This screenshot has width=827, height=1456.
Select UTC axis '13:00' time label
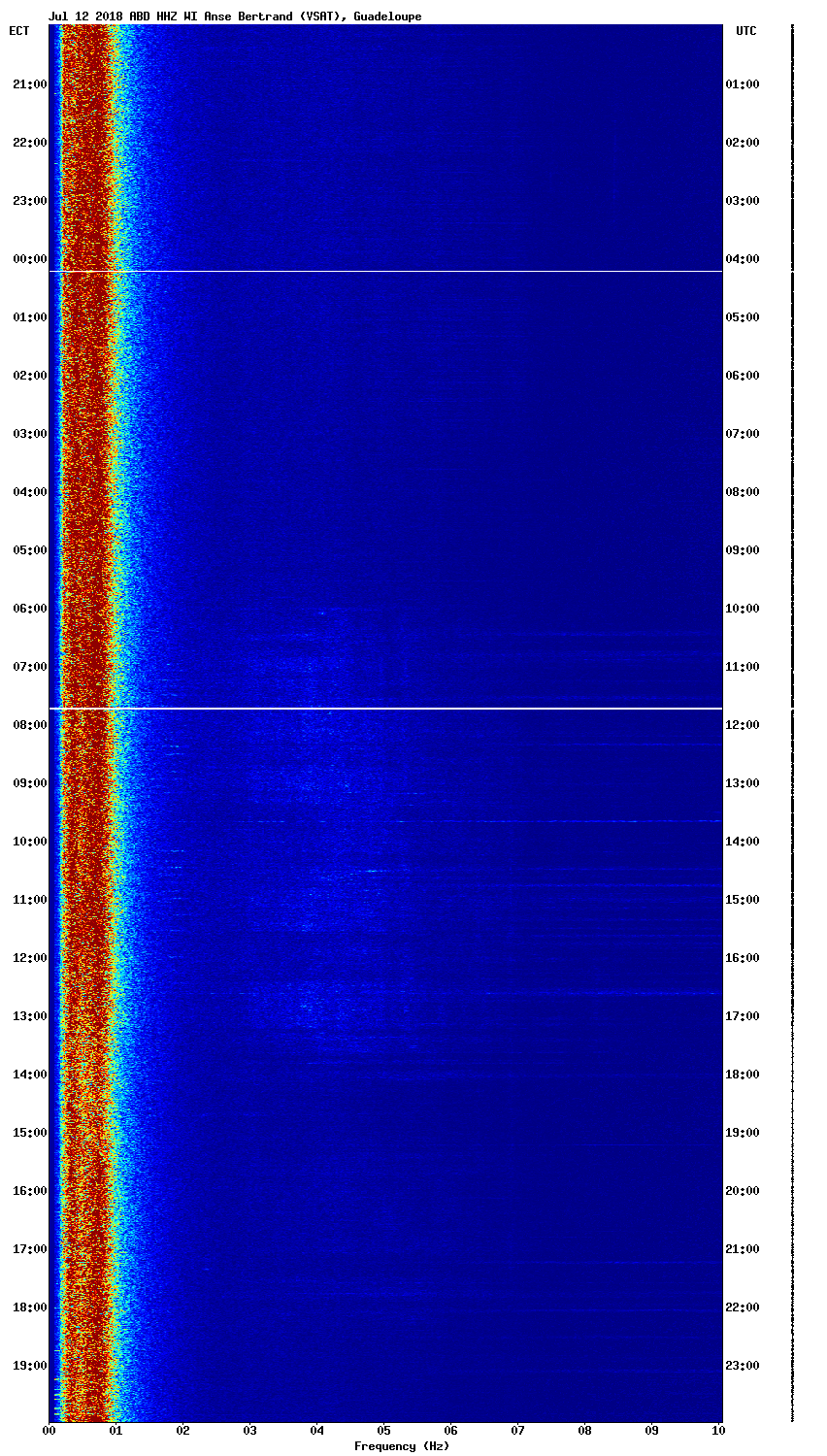(x=743, y=783)
